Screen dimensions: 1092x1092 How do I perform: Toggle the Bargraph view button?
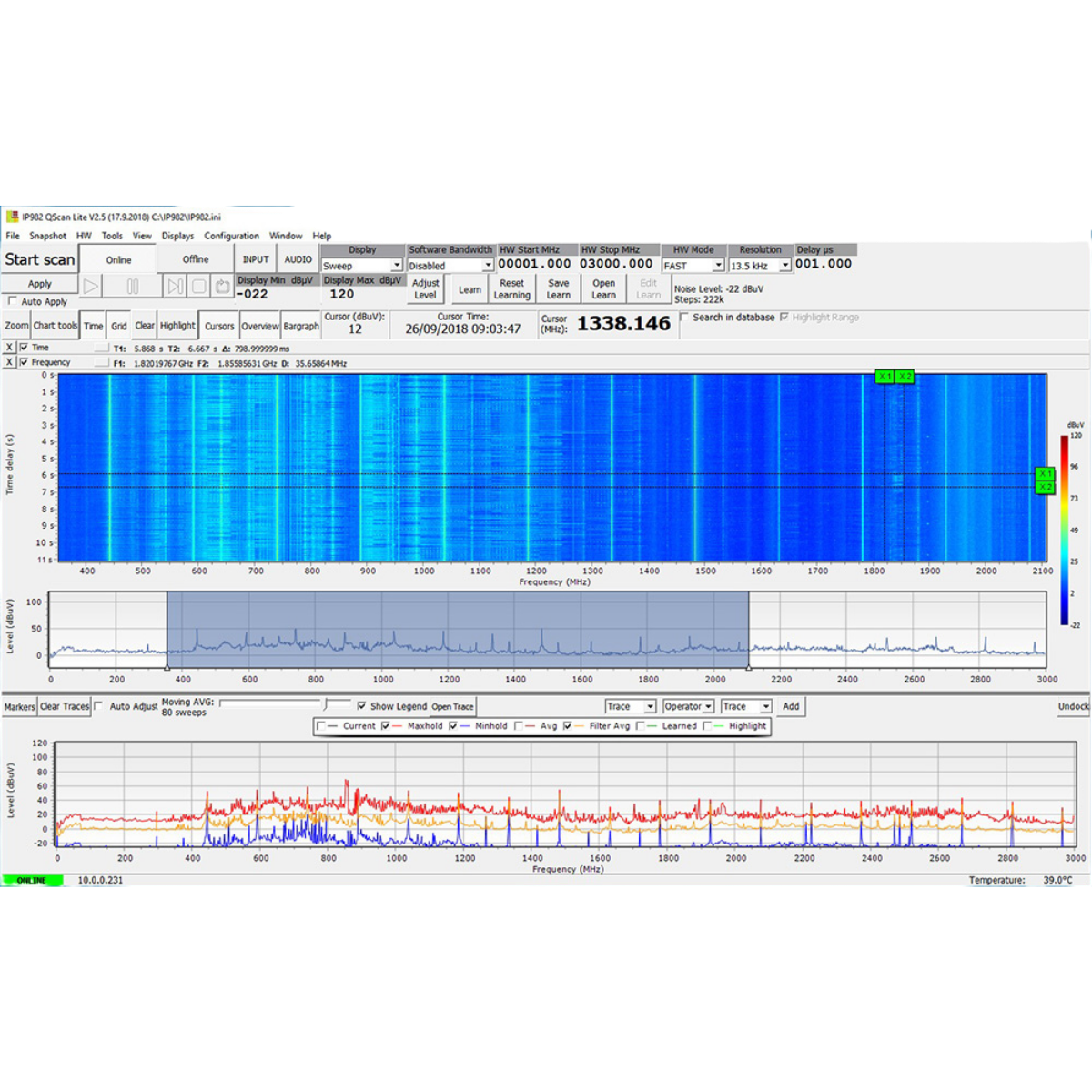pos(301,326)
